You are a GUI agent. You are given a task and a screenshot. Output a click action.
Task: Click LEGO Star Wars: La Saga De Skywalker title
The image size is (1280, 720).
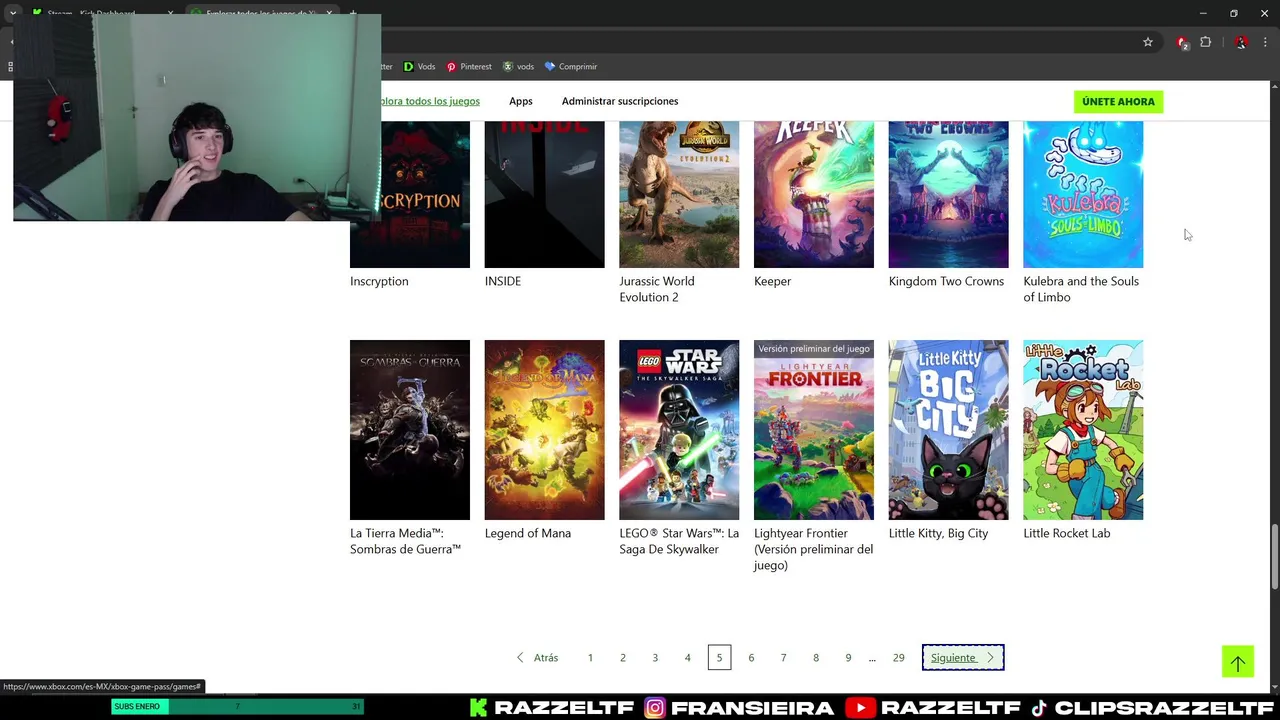pos(679,541)
